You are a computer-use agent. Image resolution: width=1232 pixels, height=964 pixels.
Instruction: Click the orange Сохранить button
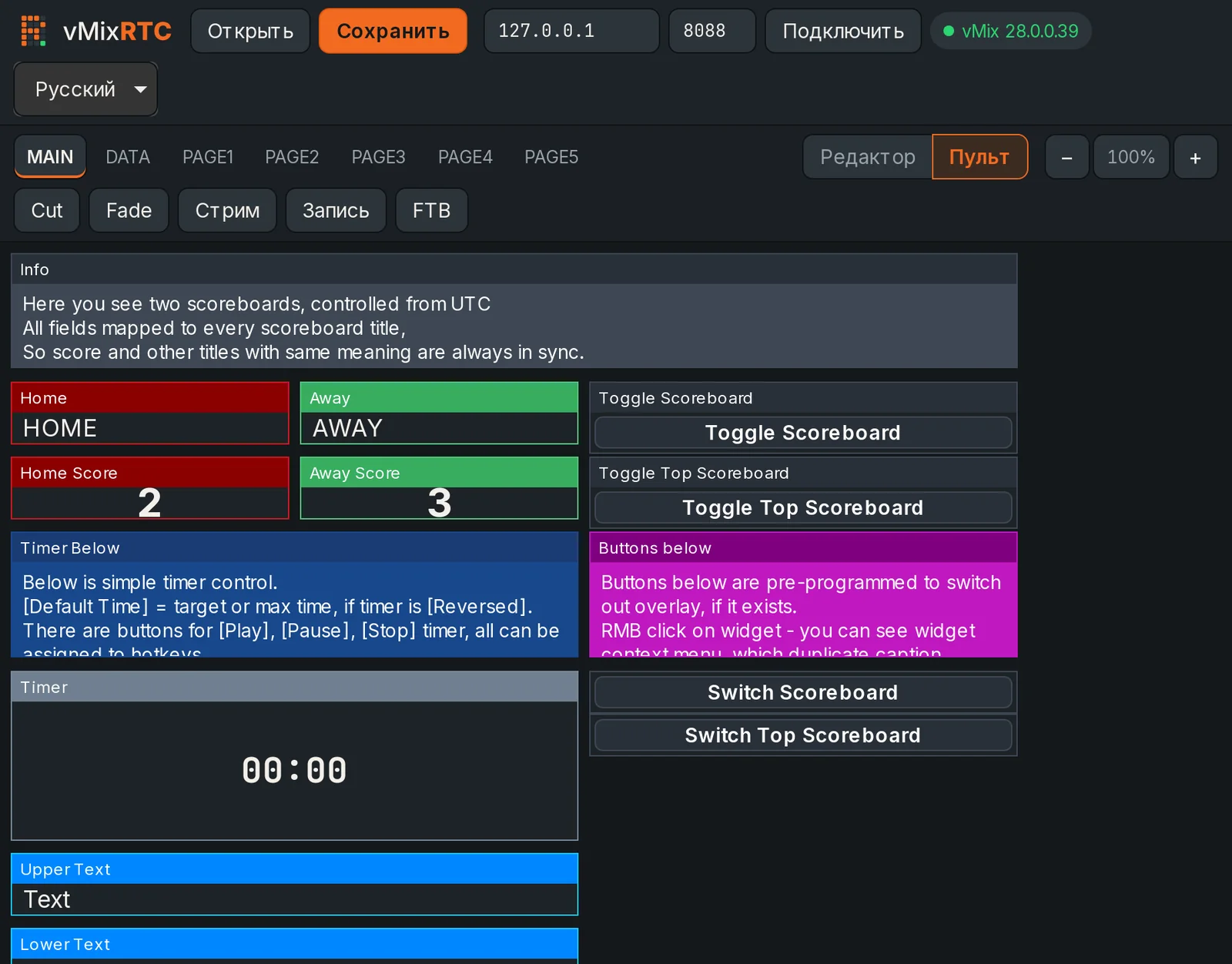(393, 31)
